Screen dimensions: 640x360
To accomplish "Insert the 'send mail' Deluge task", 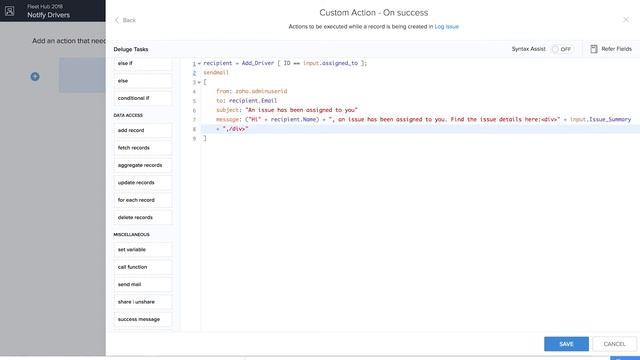I will (x=142, y=284).
